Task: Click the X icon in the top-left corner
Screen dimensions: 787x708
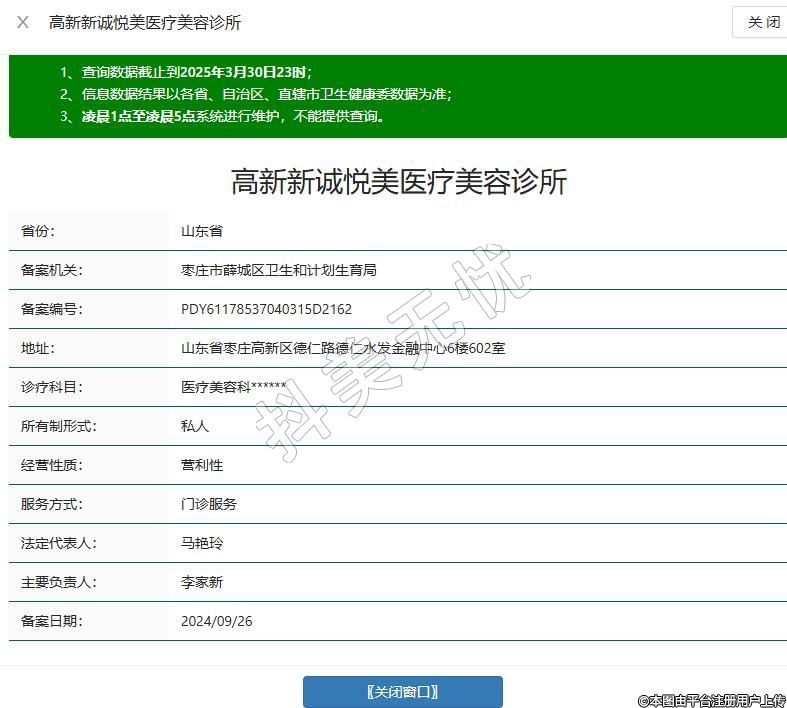Action: click(23, 22)
